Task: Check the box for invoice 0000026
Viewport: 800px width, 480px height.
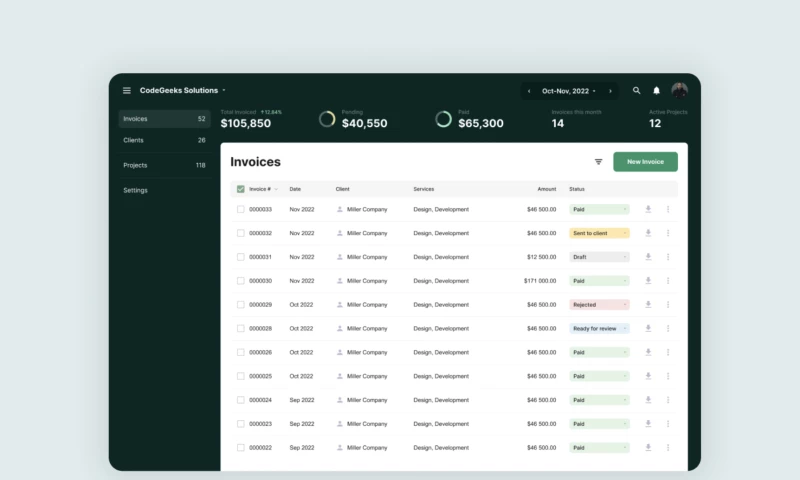Action: pyautogui.click(x=240, y=352)
